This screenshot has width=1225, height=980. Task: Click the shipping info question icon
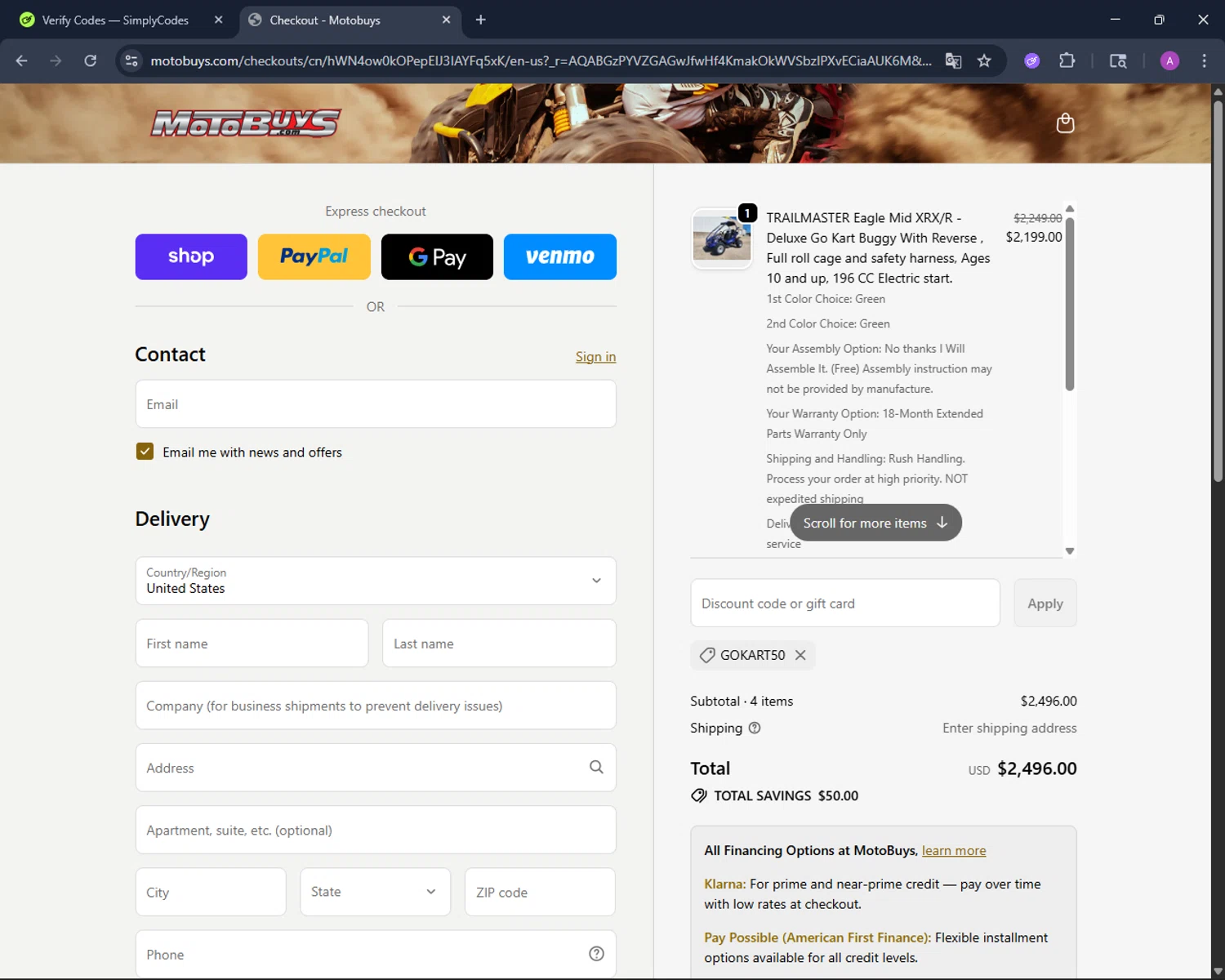coord(755,728)
